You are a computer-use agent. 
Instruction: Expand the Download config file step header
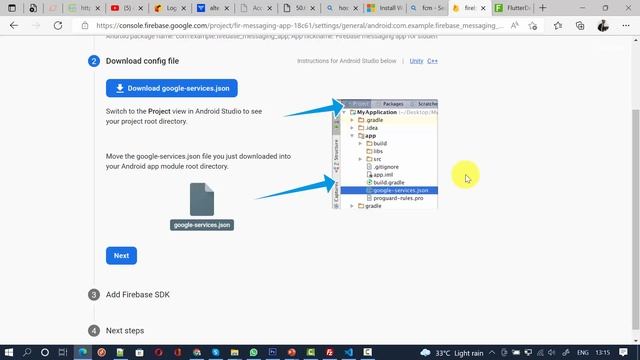coord(142,61)
